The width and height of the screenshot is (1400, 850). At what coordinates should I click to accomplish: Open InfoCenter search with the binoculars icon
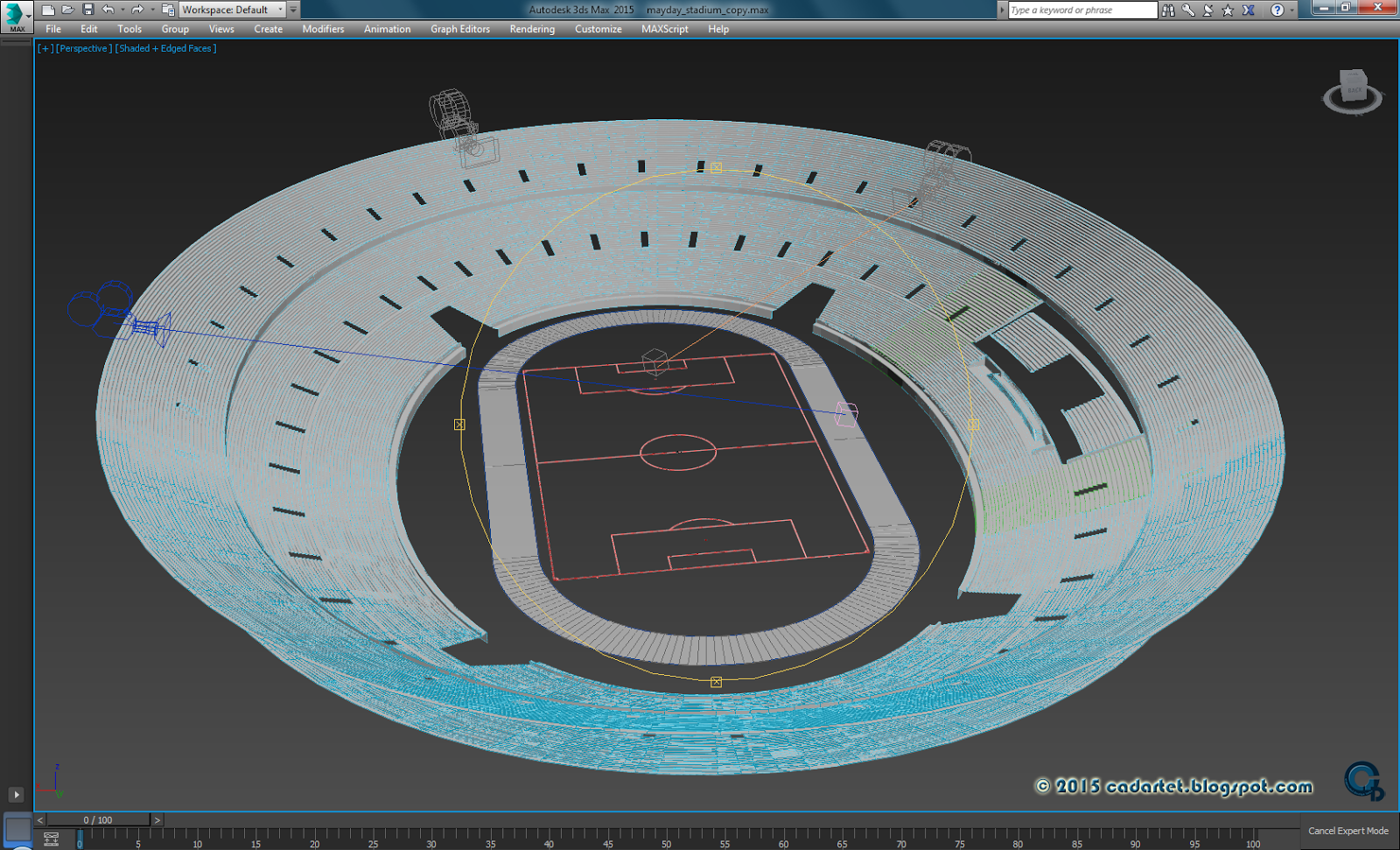[1169, 10]
